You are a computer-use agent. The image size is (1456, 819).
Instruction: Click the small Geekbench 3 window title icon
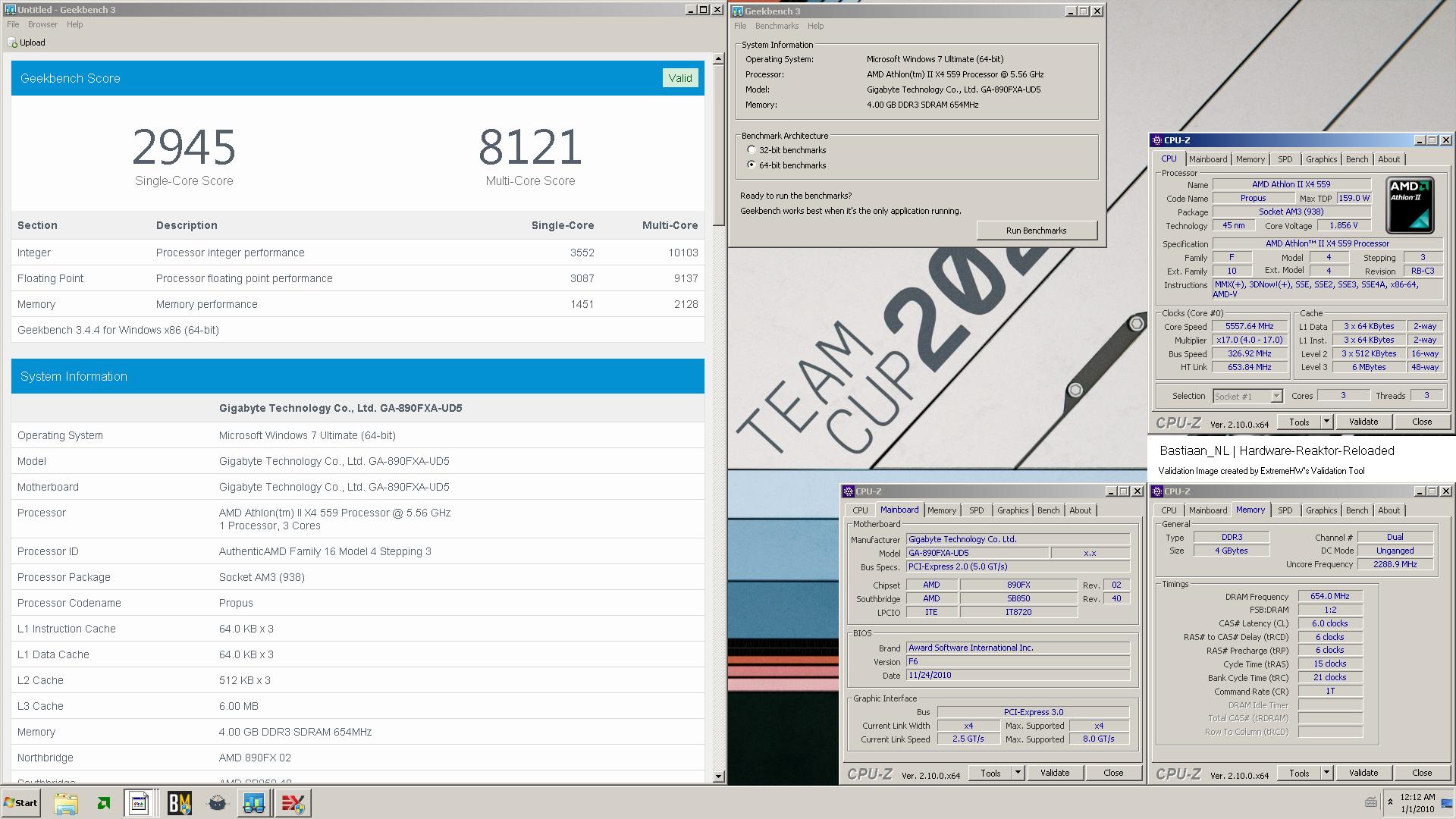pyautogui.click(x=738, y=11)
